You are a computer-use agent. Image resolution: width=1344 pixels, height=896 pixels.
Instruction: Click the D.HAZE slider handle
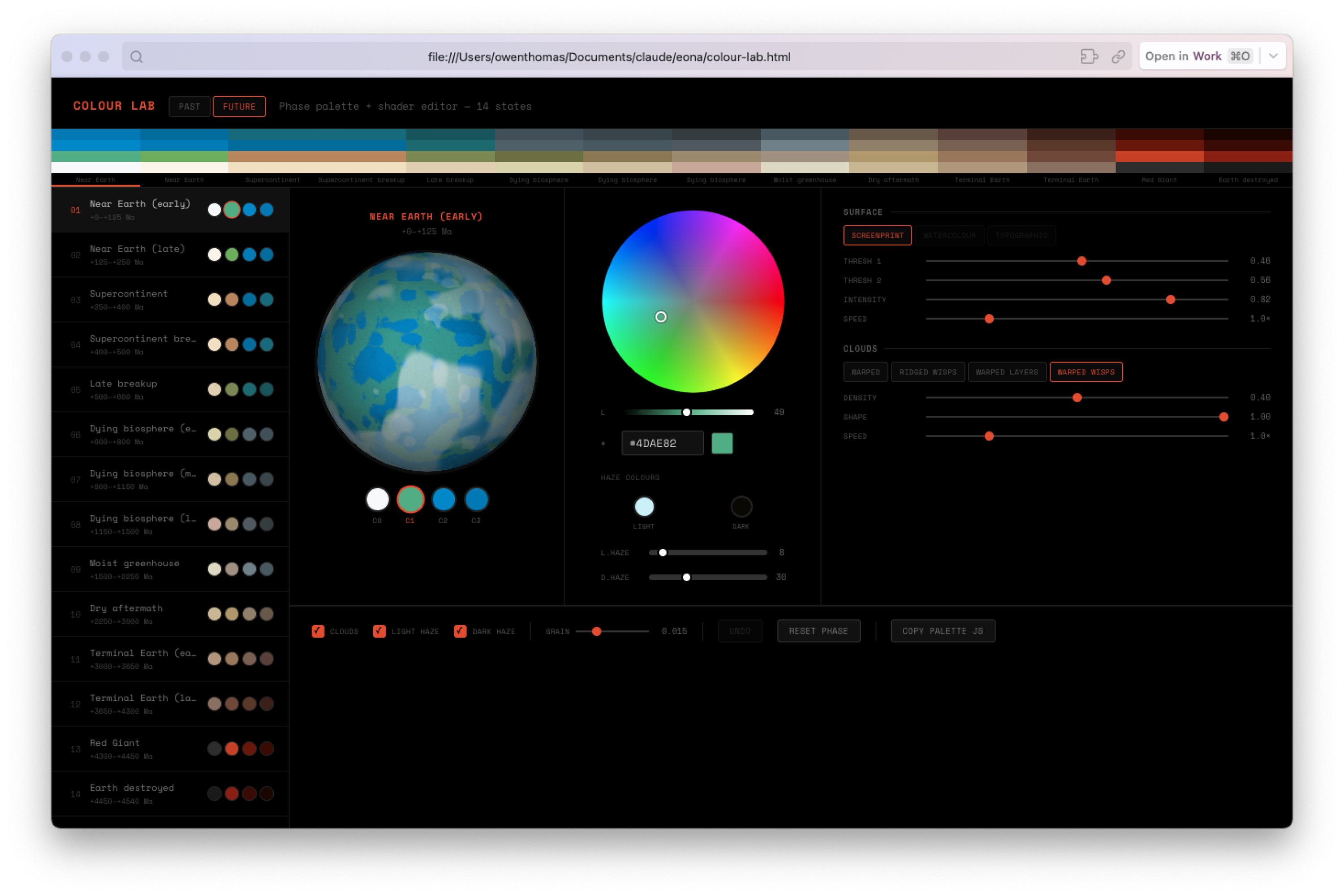pyautogui.click(x=686, y=577)
